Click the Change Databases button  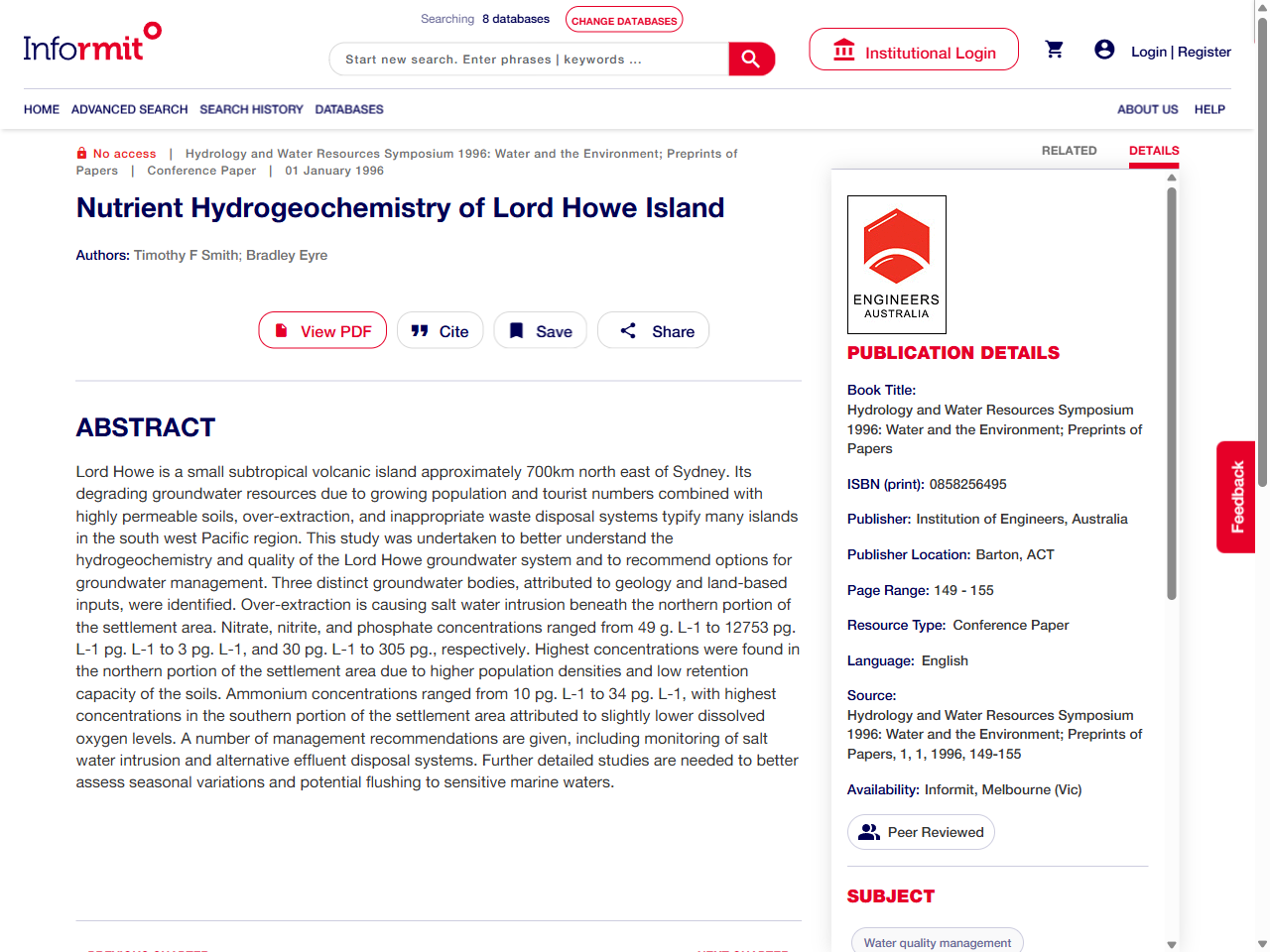pyautogui.click(x=624, y=20)
